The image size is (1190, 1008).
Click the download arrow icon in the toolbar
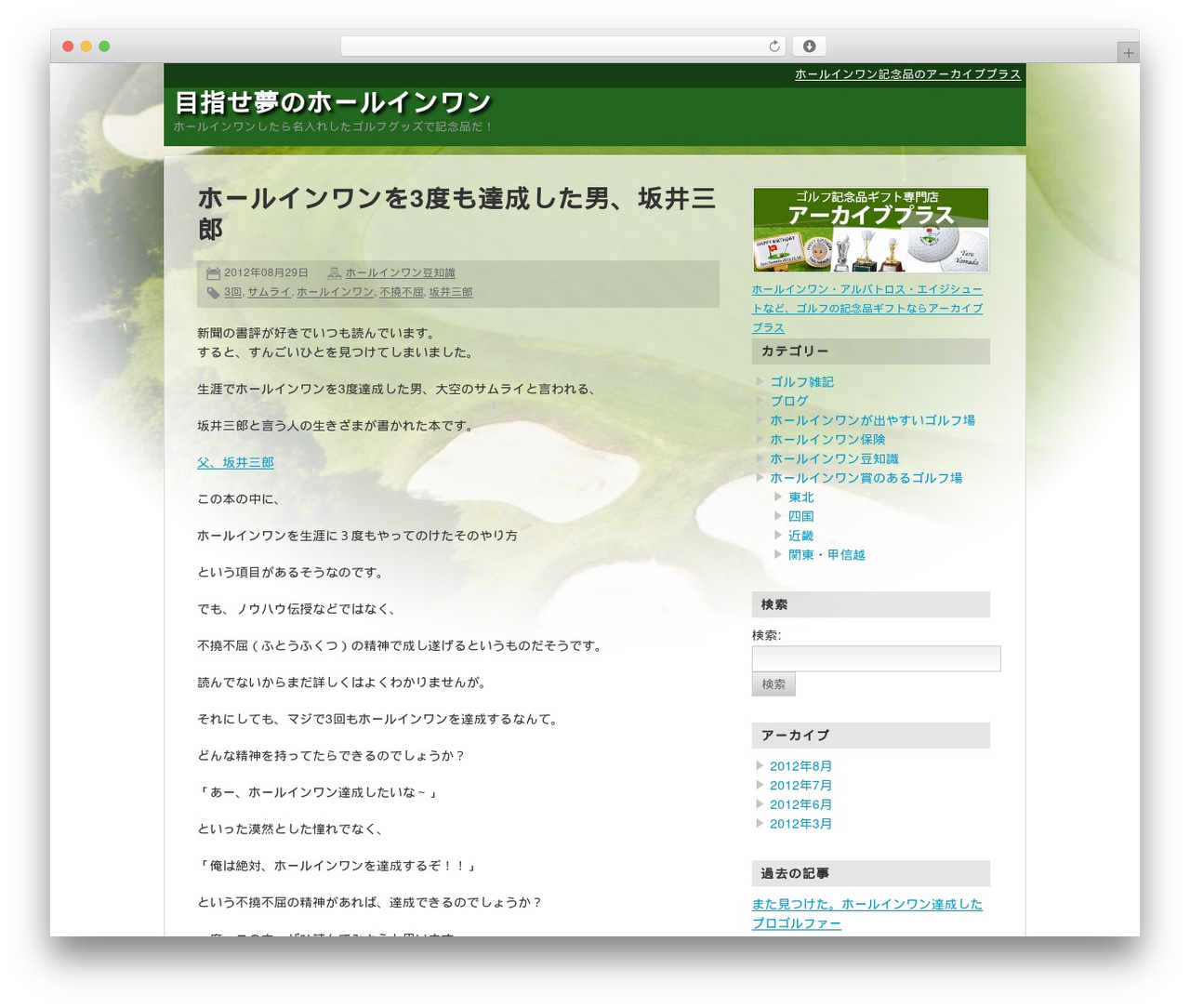[810, 46]
